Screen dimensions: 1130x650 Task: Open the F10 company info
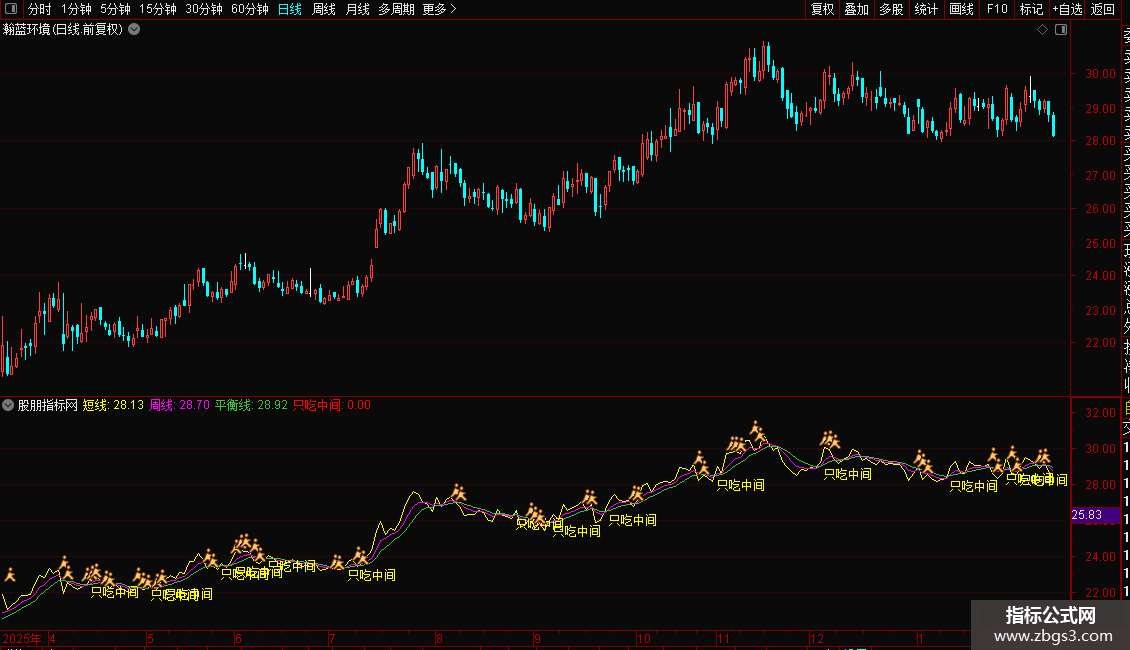[x=997, y=9]
